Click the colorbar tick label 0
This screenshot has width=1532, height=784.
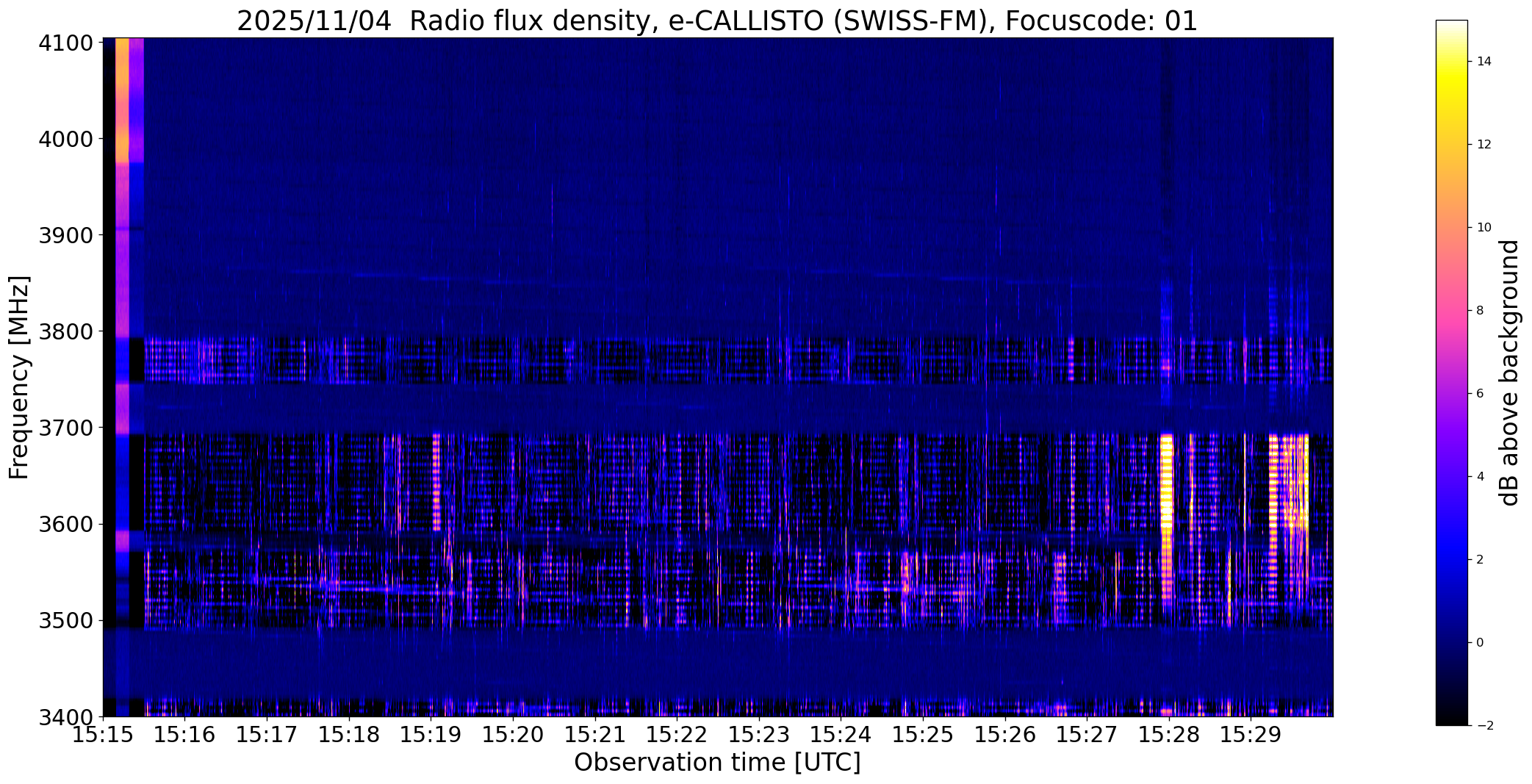(1480, 643)
